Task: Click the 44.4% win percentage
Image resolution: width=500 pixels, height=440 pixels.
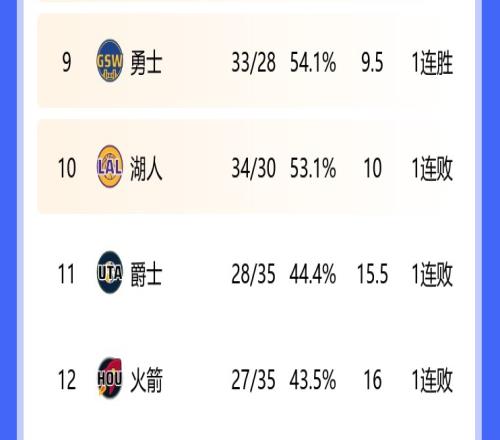Action: pos(313,274)
